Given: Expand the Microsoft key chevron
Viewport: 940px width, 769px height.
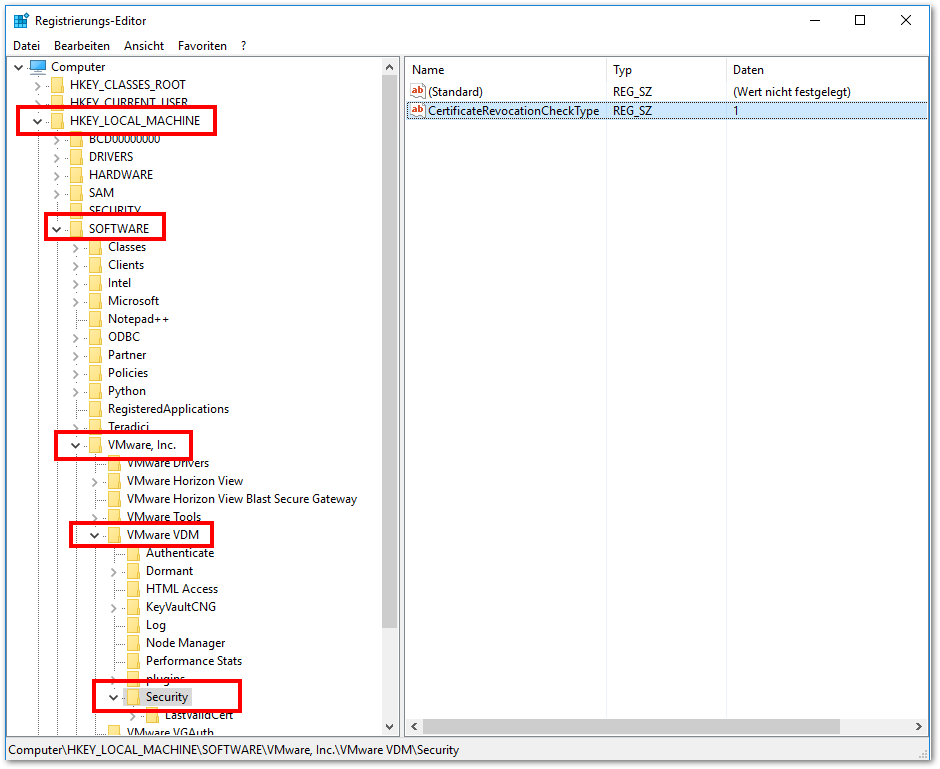Looking at the screenshot, I should [75, 301].
